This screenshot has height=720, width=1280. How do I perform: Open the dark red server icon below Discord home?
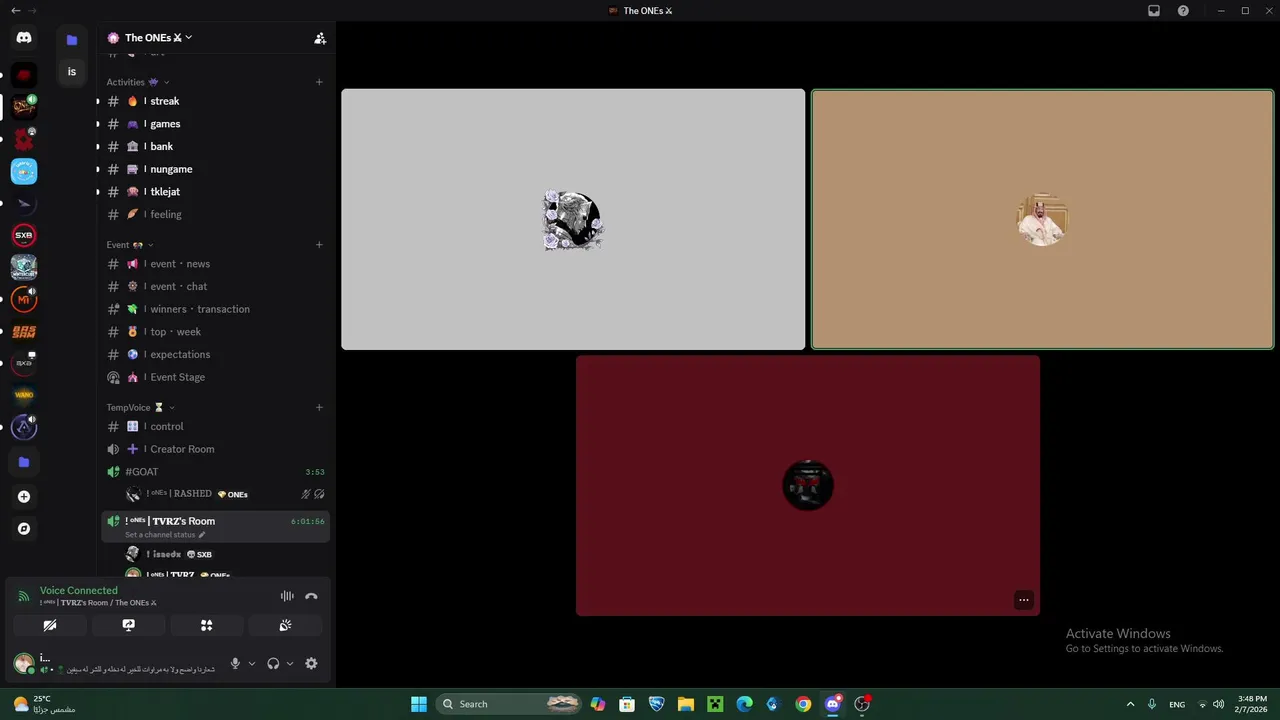click(24, 75)
